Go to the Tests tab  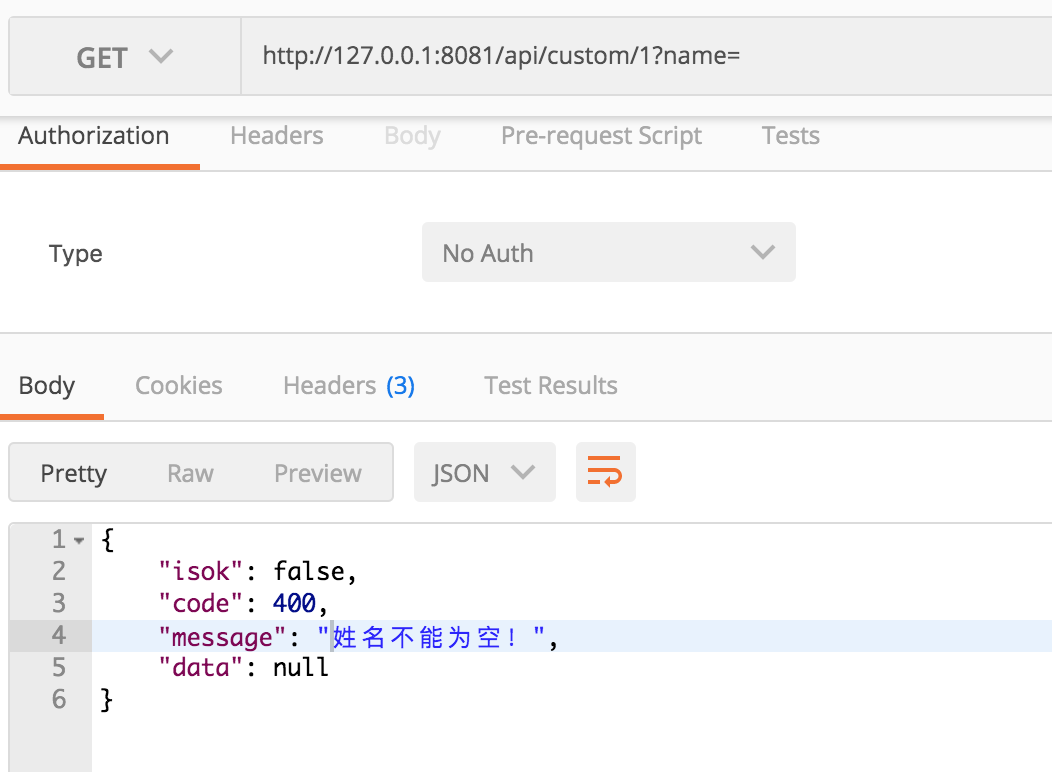click(x=790, y=136)
